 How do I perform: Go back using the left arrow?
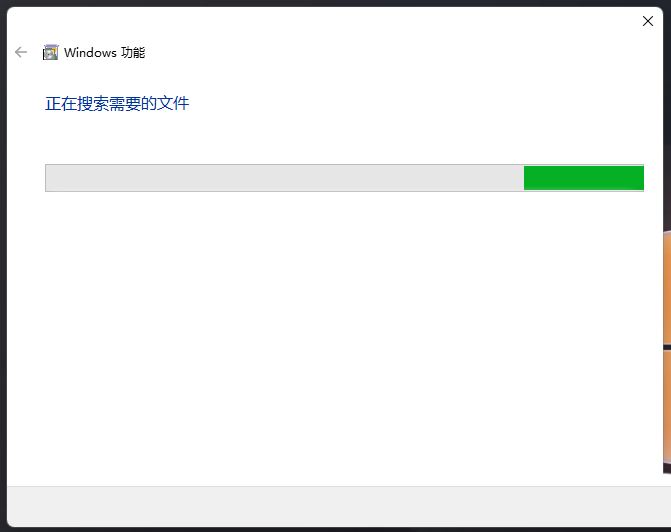[21, 53]
